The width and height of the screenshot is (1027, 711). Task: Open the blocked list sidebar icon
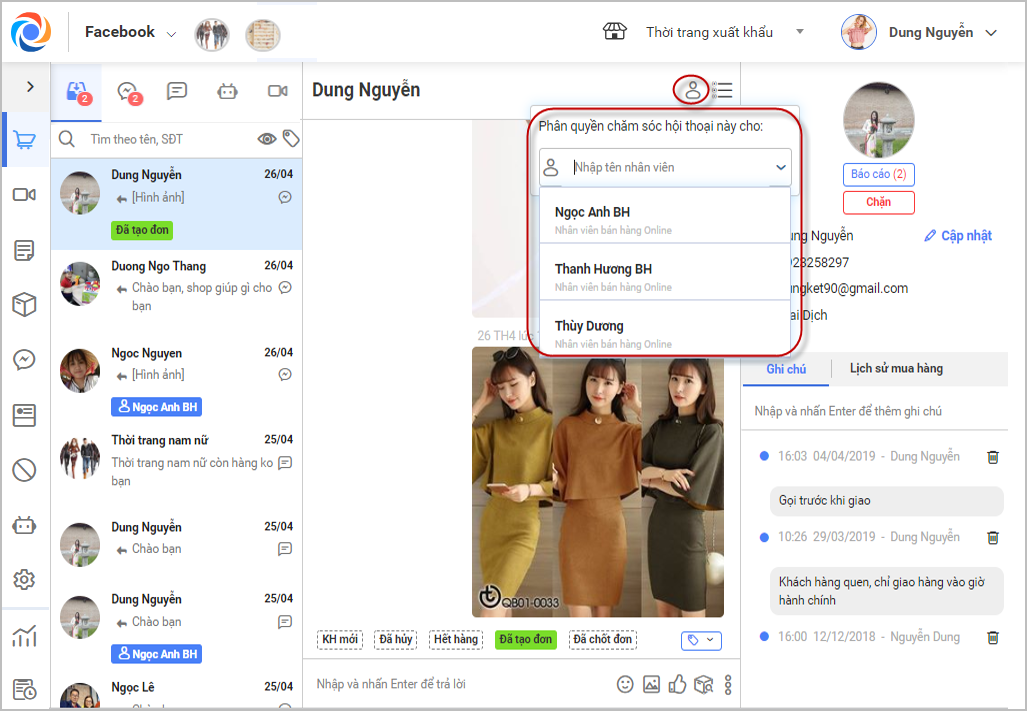point(24,470)
